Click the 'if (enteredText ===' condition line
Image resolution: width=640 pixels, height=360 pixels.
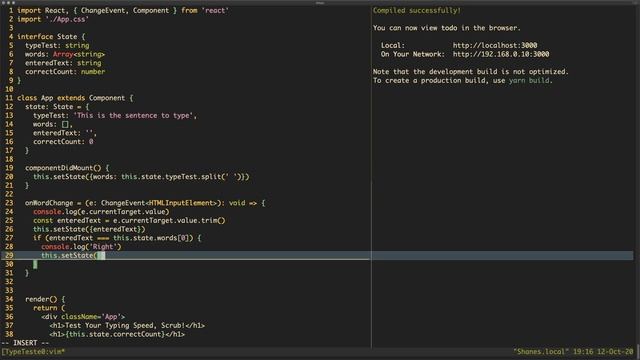tap(117, 238)
